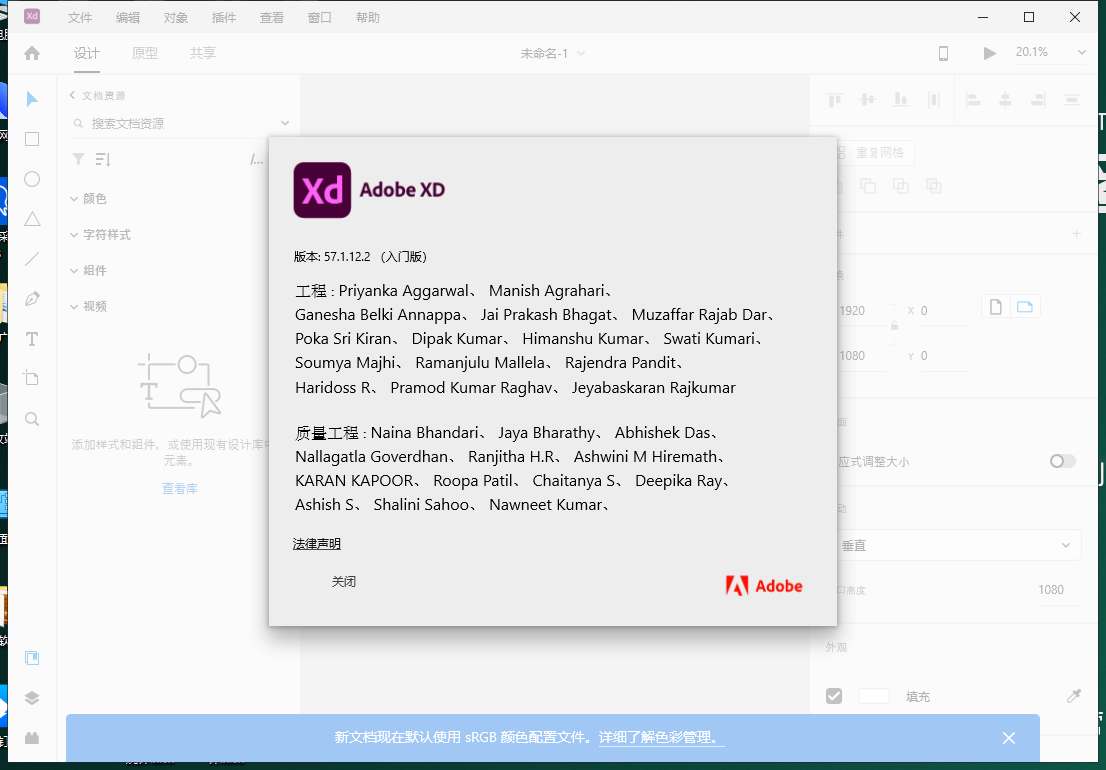Viewport: 1106px width, 770px height.
Task: Click the sort order icon in assets
Action: click(x=103, y=159)
